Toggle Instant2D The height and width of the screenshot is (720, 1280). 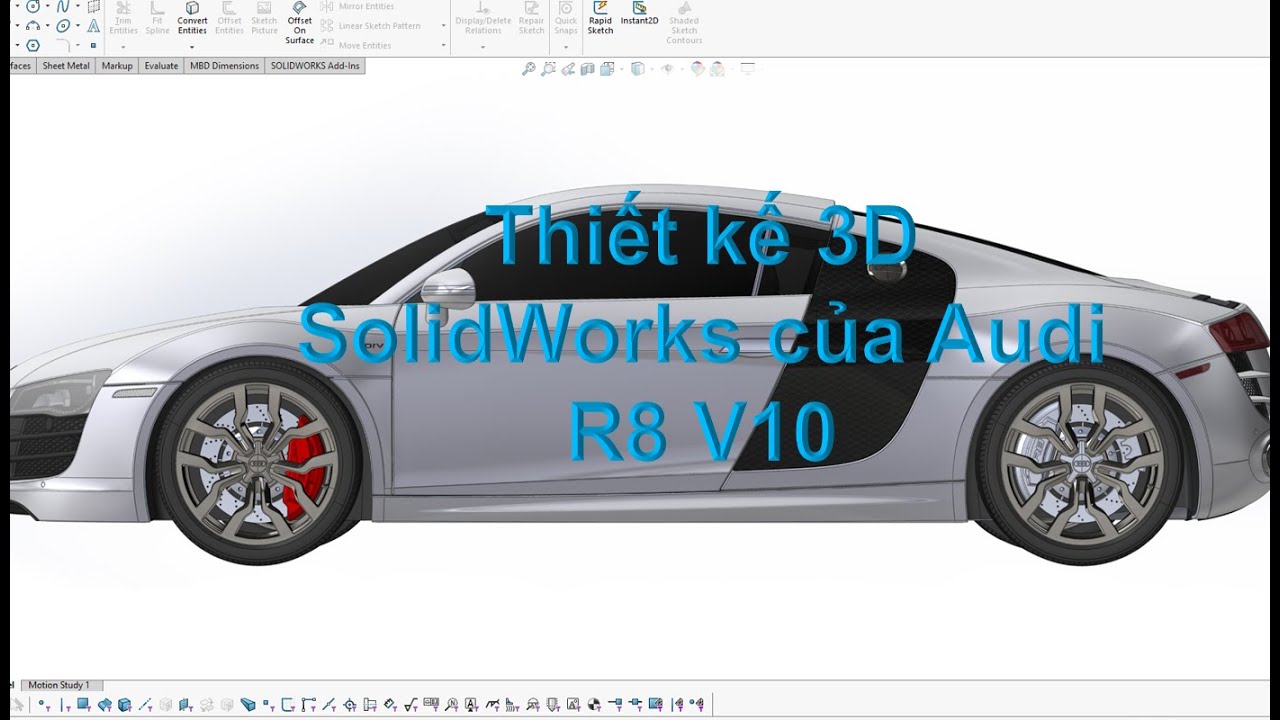(639, 15)
